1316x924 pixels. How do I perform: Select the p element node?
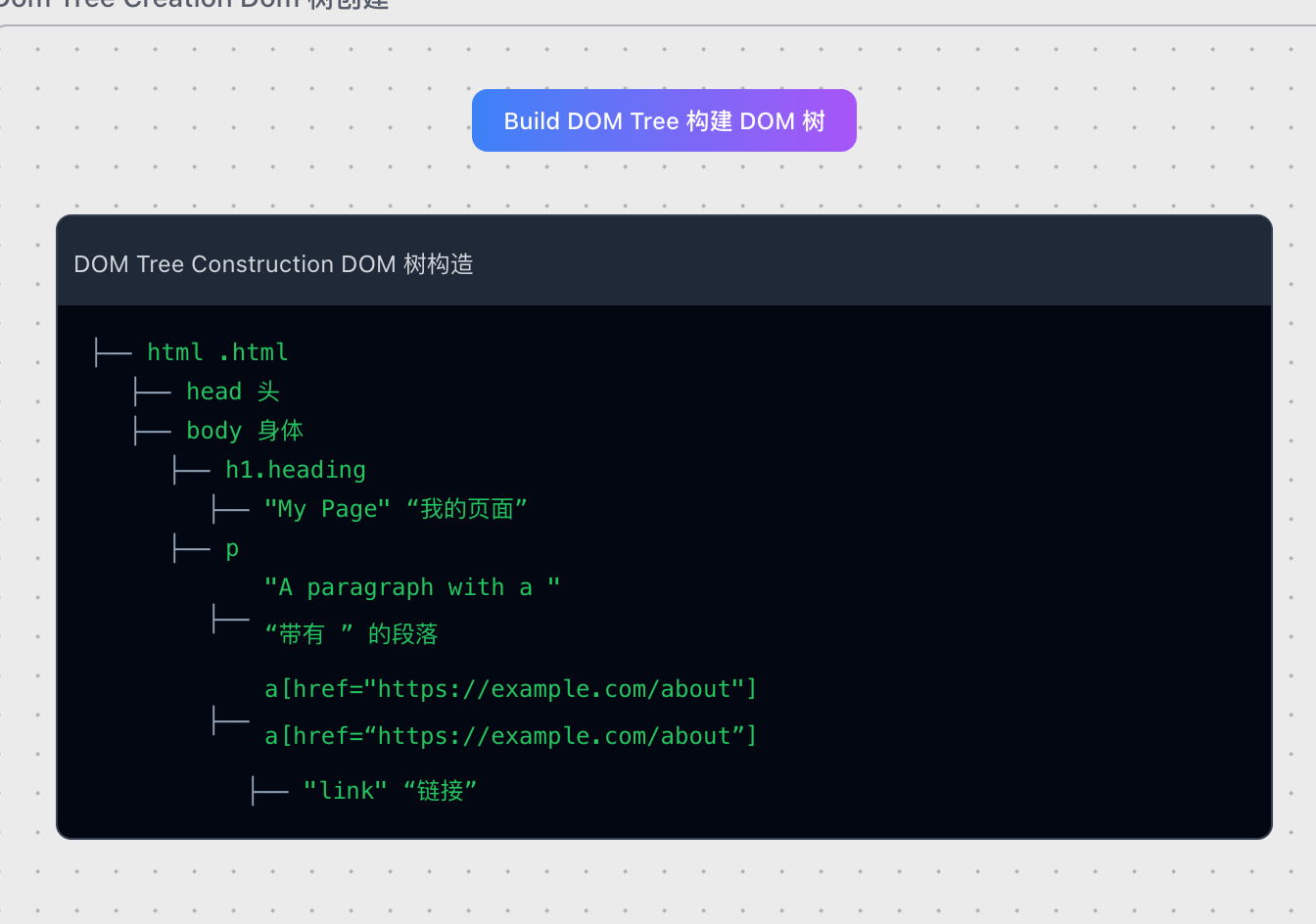pos(232,548)
